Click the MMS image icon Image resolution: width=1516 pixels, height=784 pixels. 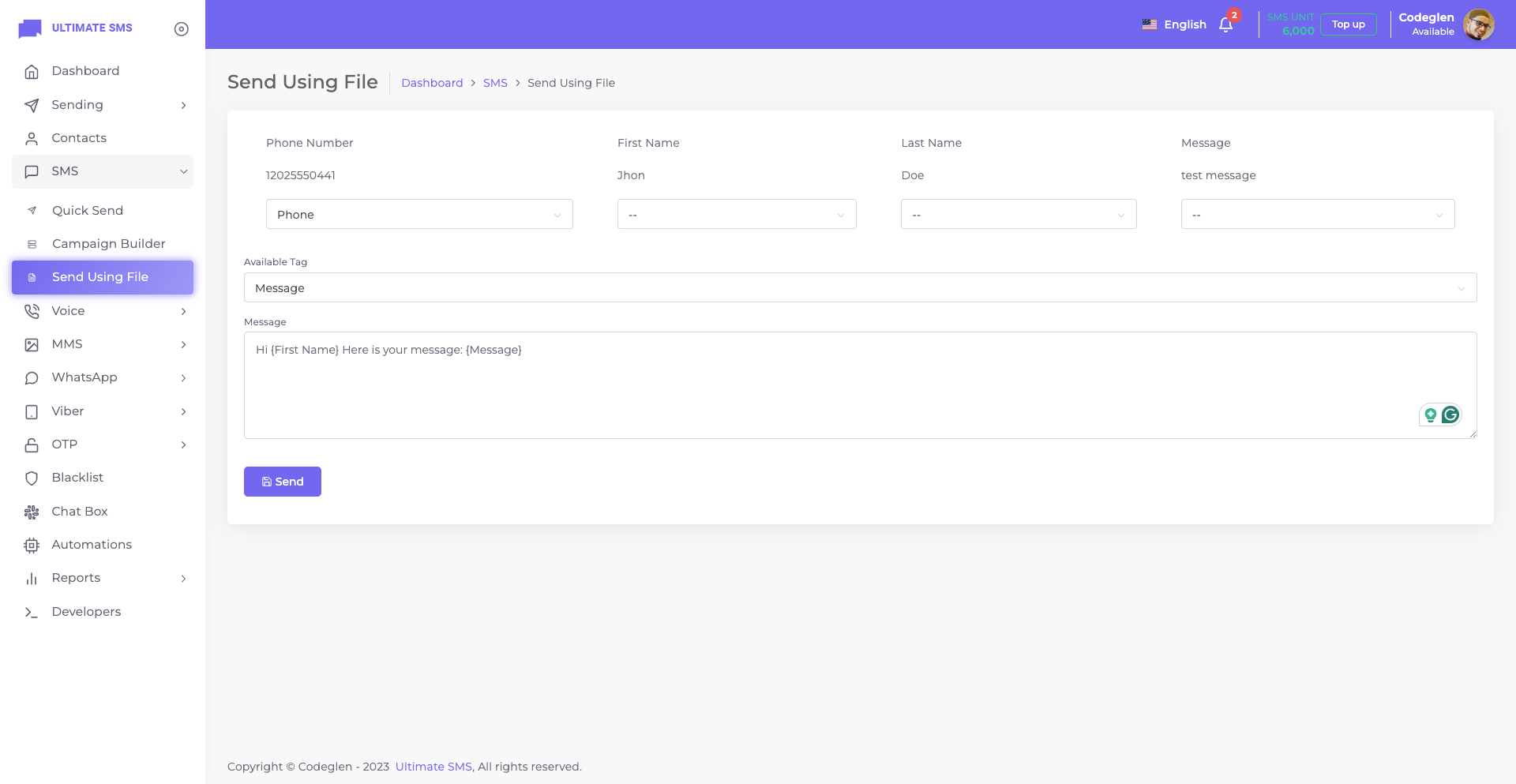32,345
